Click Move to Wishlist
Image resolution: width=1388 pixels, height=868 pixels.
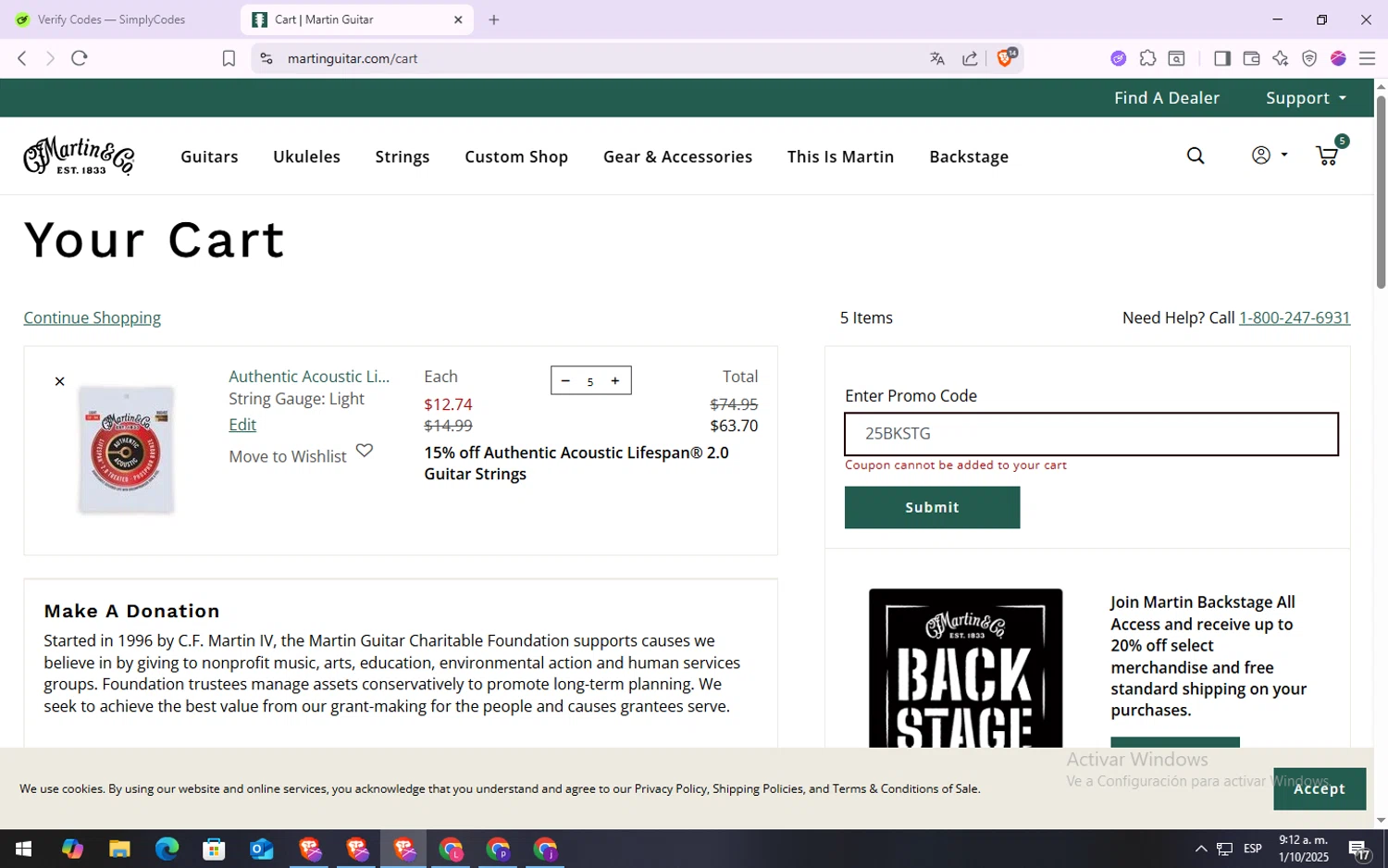pyautogui.click(x=288, y=456)
